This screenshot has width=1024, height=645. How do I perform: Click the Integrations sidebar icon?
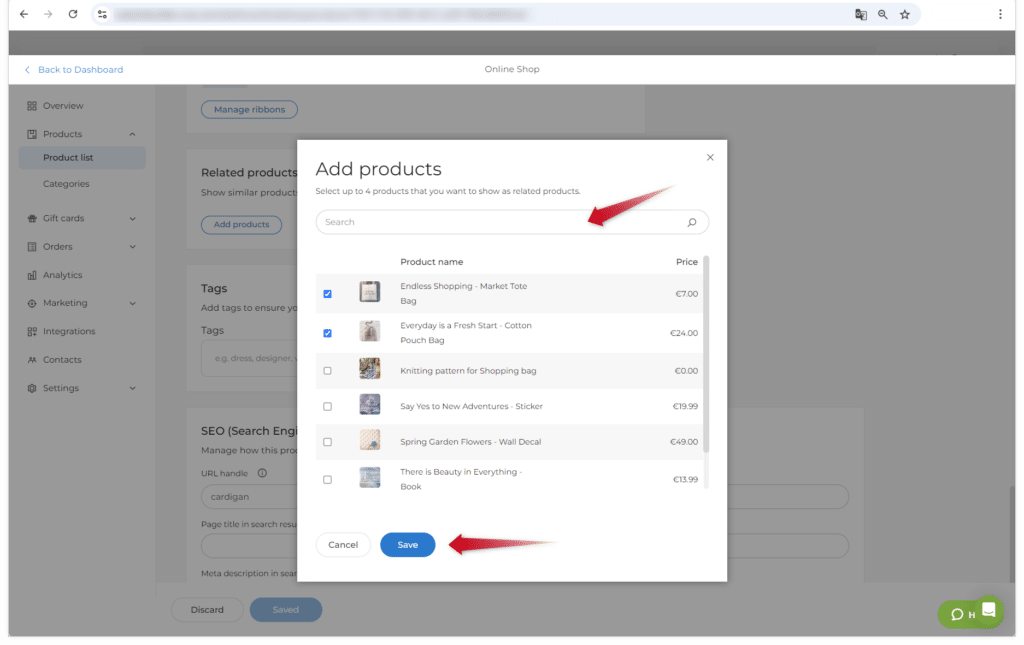32,332
